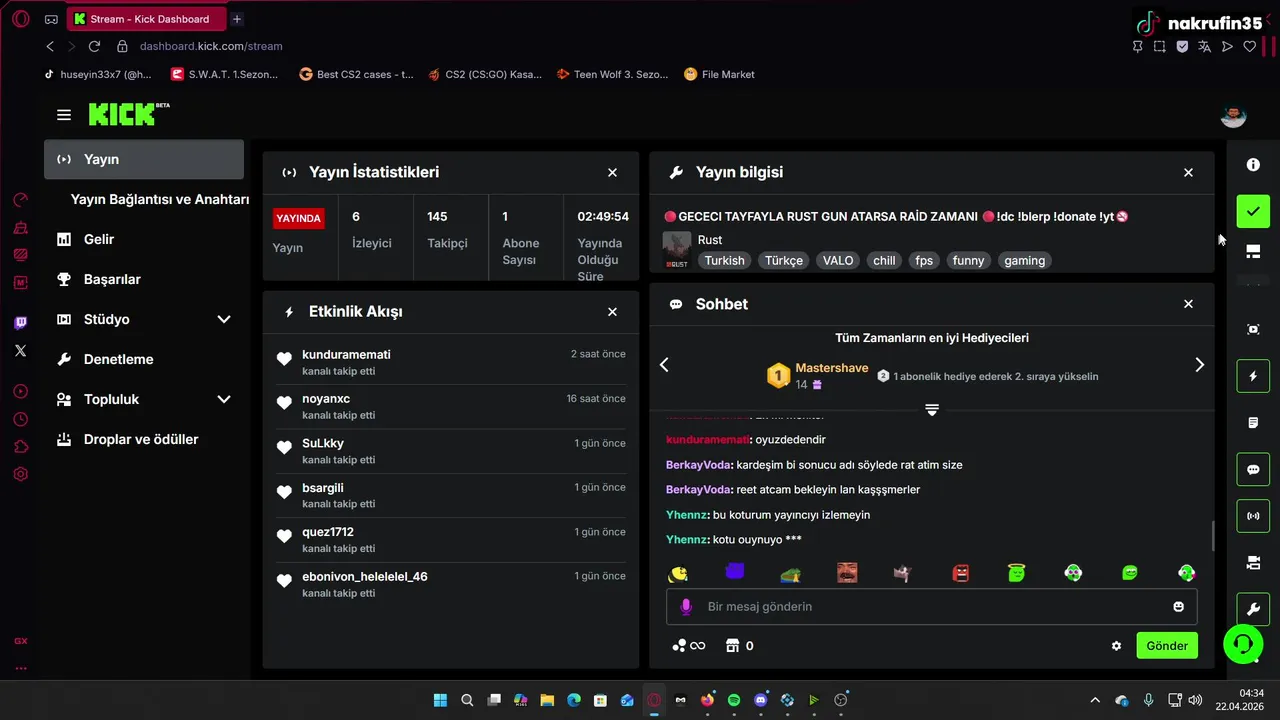This screenshot has height=720, width=1280.
Task: Insert the yellow Pac-Man emote
Action: tap(679, 573)
